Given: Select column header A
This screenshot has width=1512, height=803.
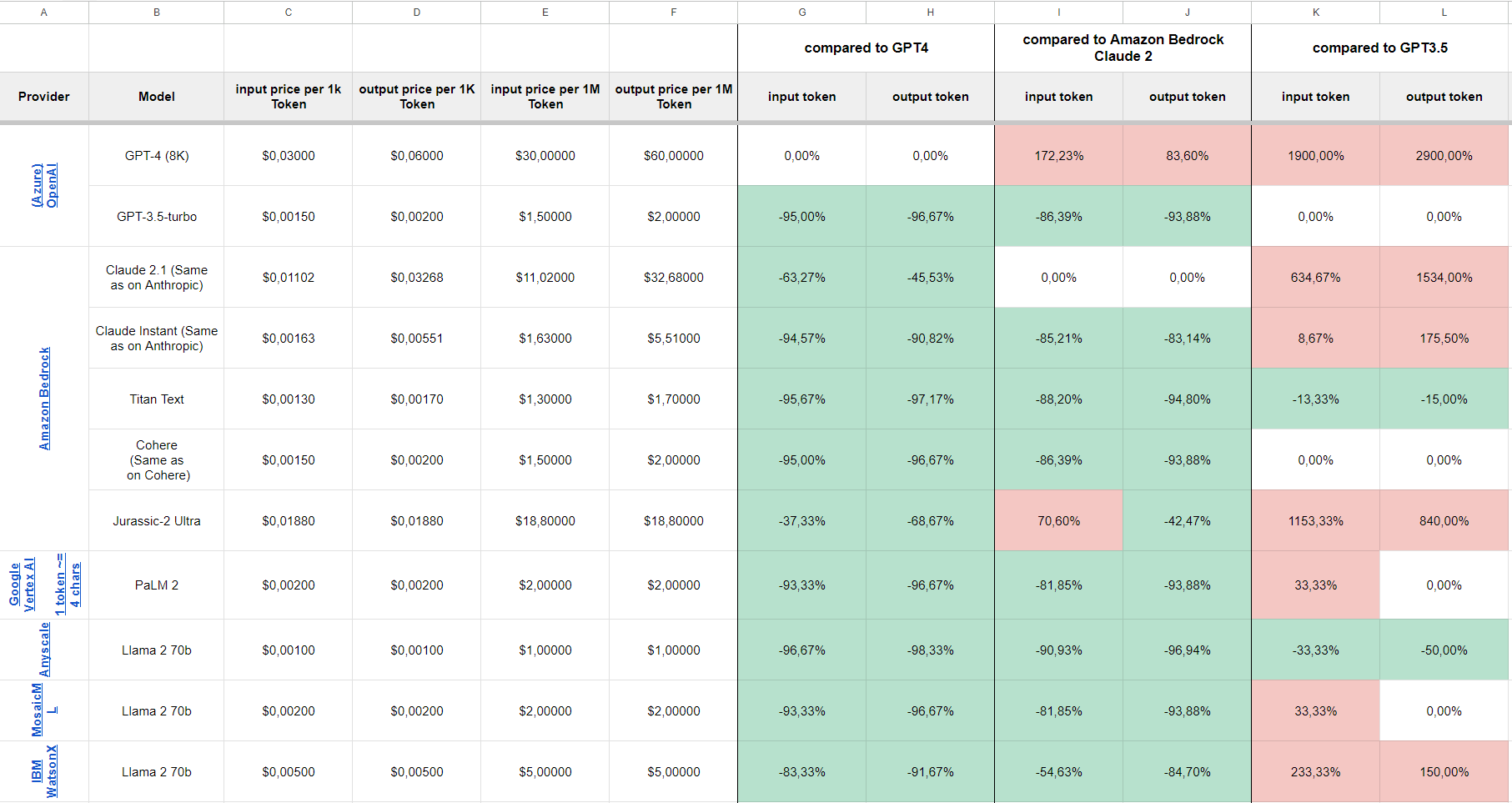Looking at the screenshot, I should pyautogui.click(x=43, y=12).
